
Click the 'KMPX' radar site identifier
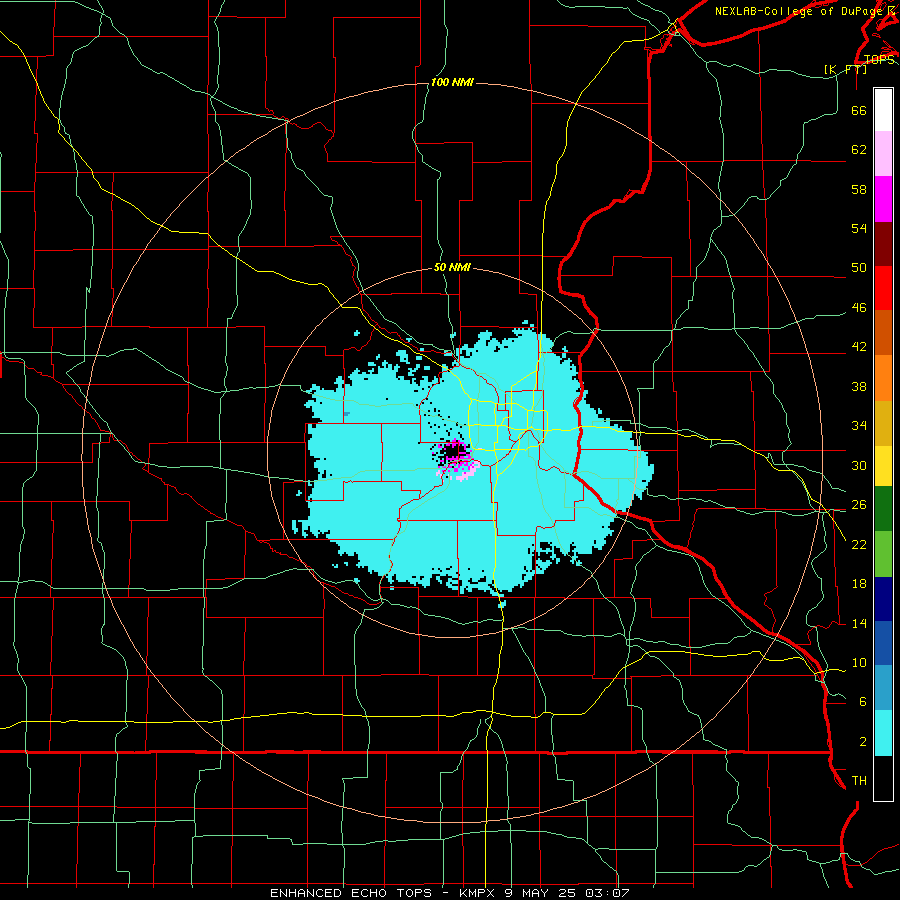click(479, 893)
